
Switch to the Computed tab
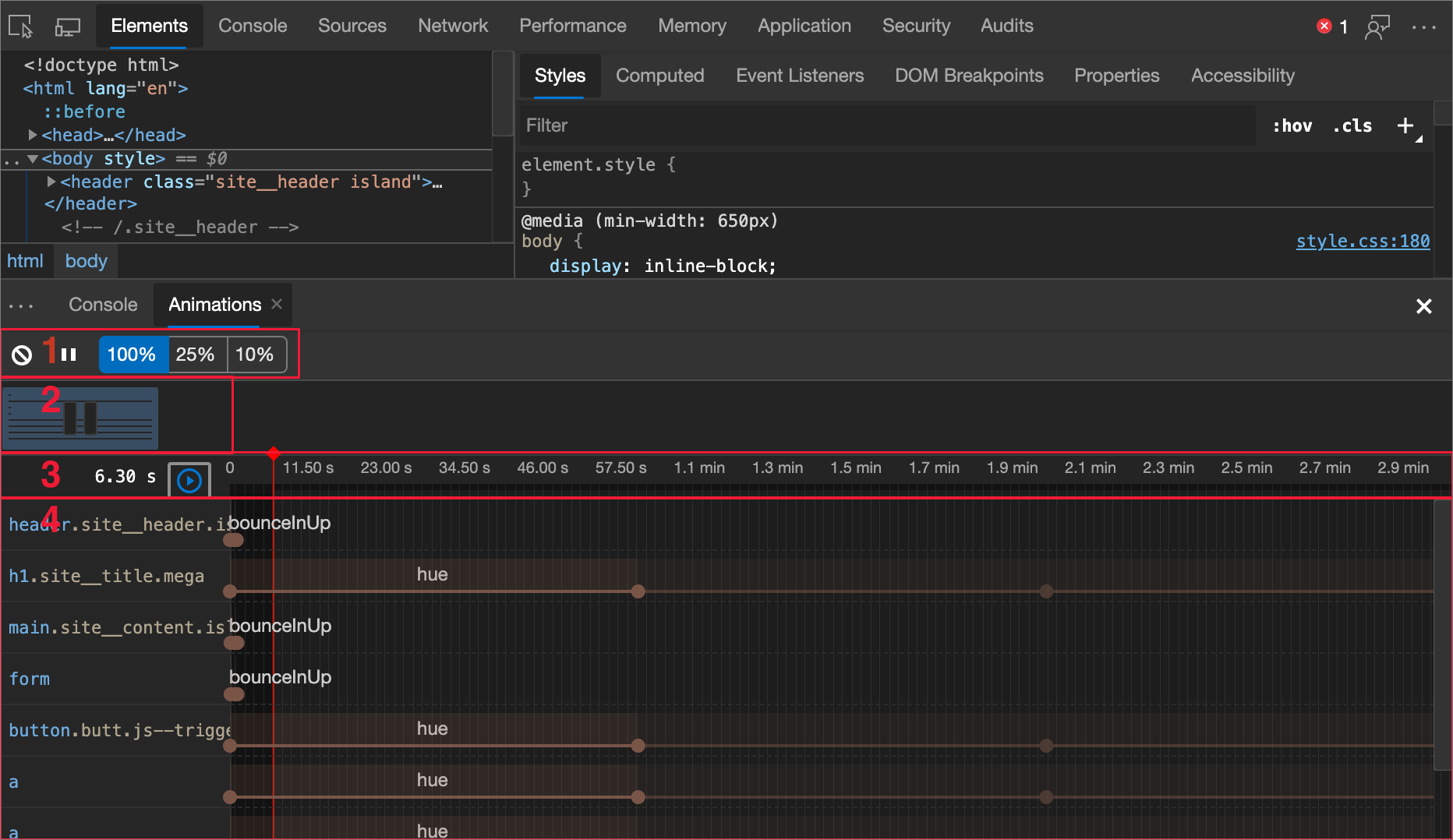click(659, 76)
